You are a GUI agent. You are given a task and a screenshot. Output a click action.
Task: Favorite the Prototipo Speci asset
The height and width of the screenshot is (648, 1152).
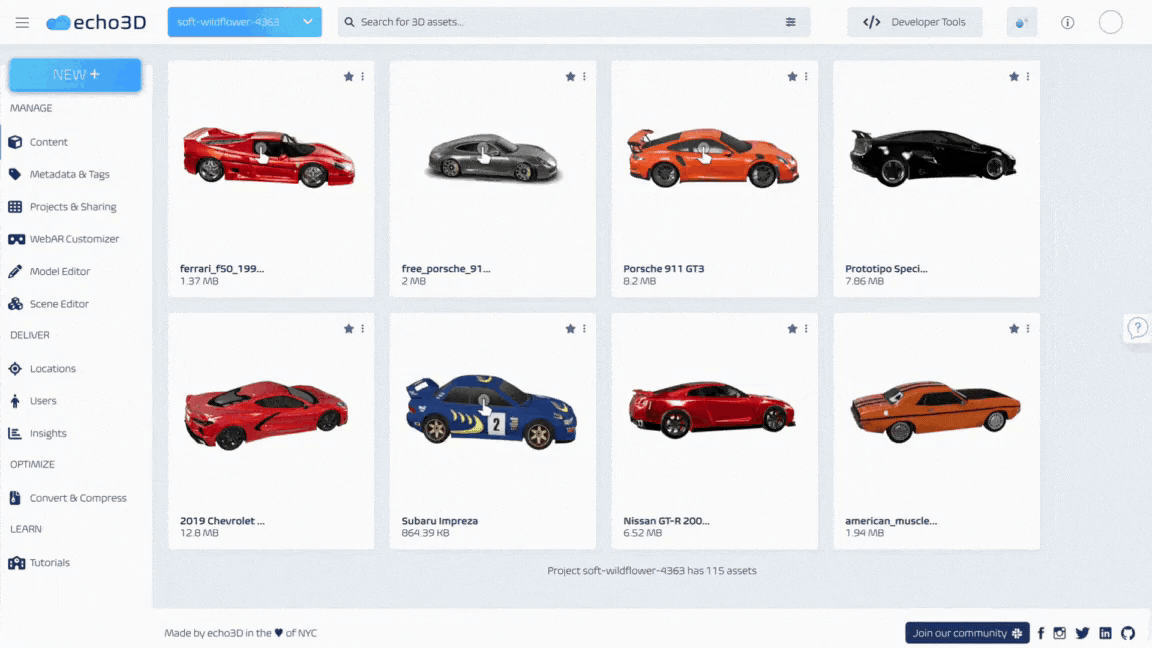click(1015, 76)
